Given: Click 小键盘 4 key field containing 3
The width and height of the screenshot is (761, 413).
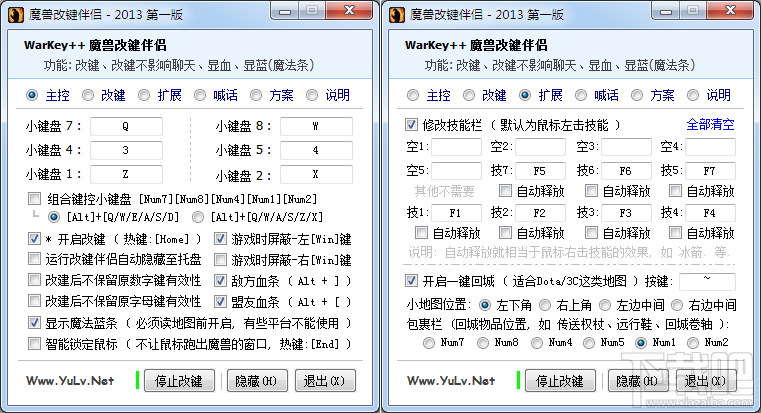Looking at the screenshot, I should click(x=126, y=150).
